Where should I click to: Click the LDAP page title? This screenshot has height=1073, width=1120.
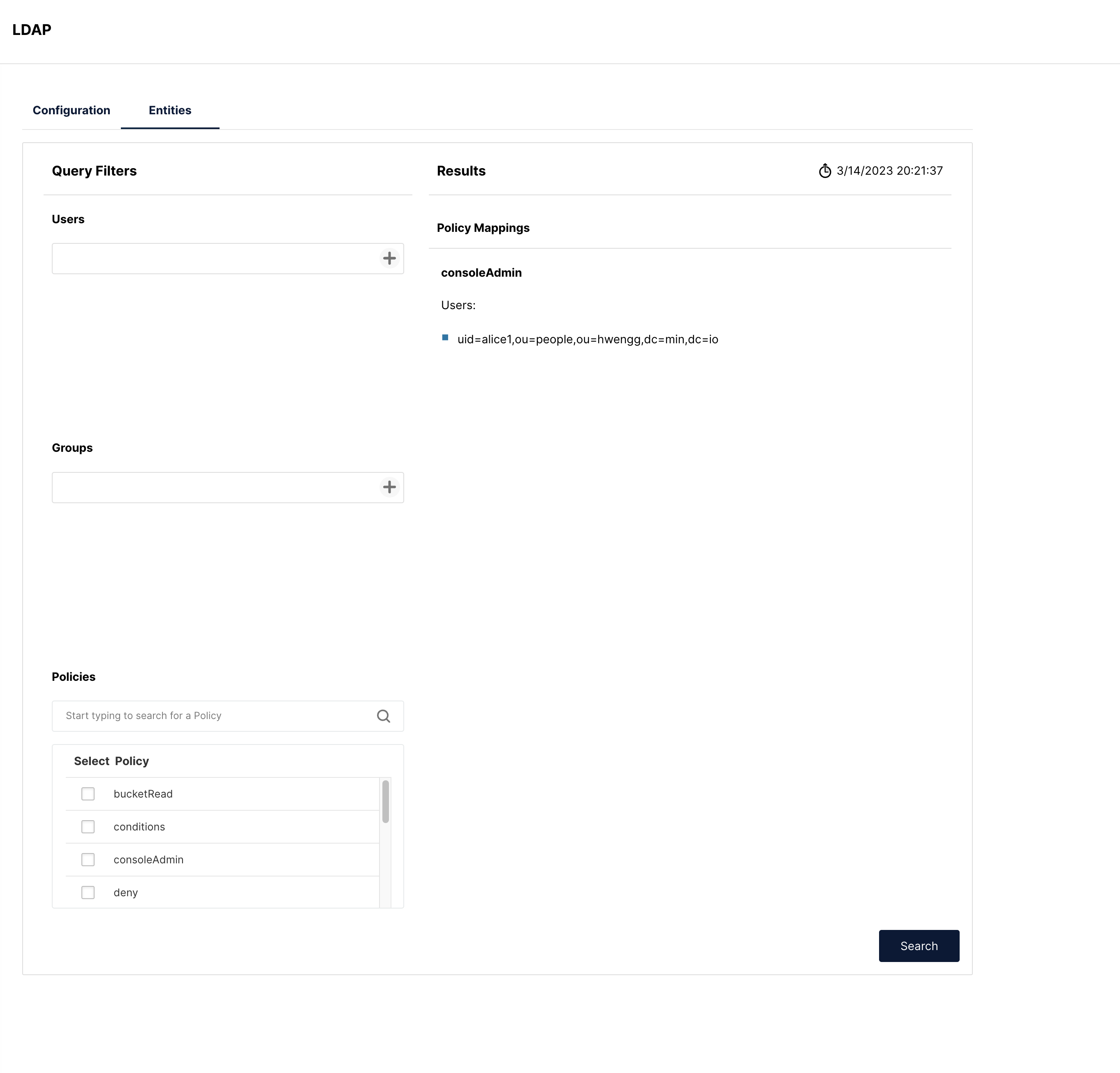tap(32, 30)
